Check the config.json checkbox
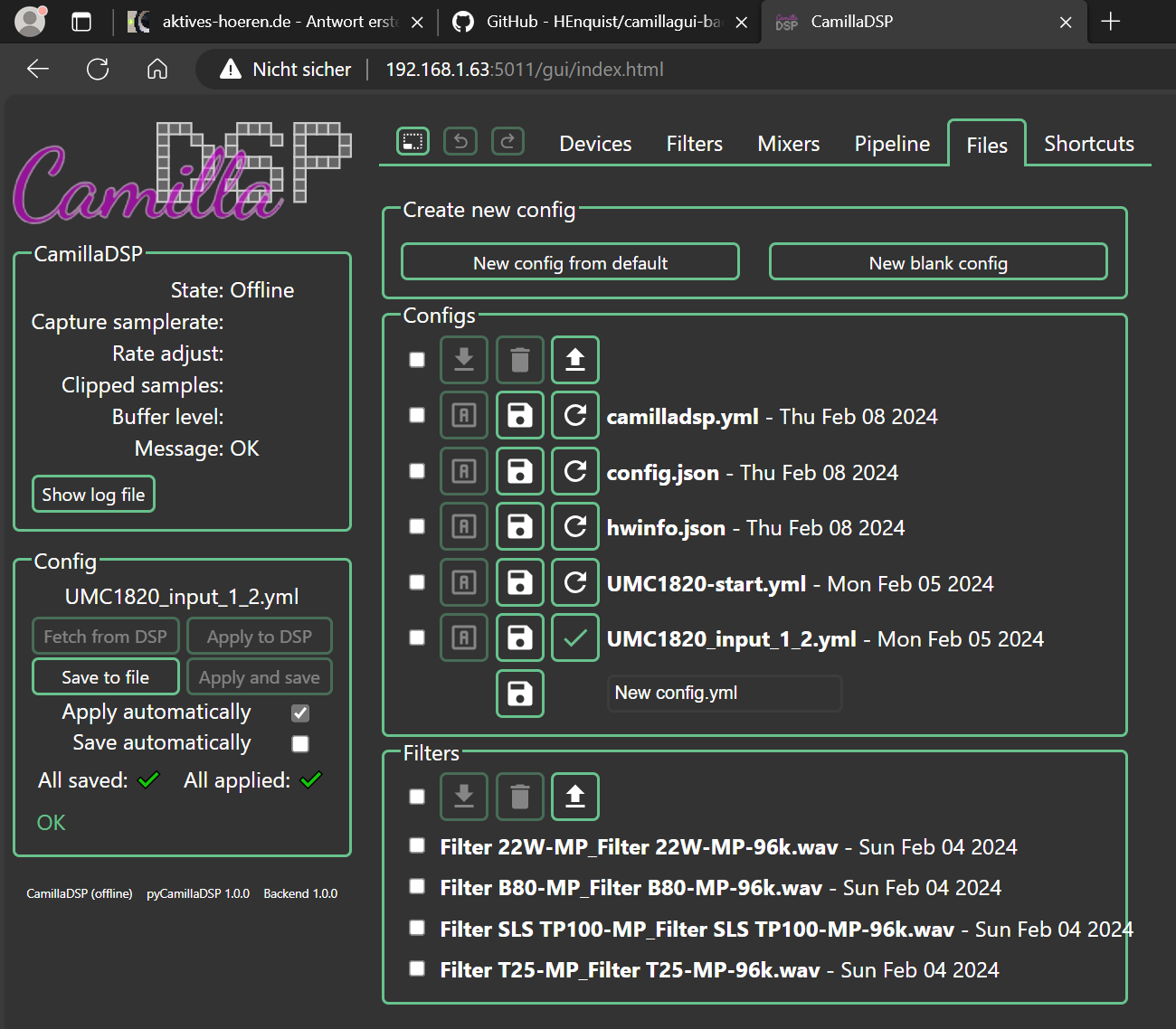Image resolution: width=1176 pixels, height=1029 pixels. point(417,471)
